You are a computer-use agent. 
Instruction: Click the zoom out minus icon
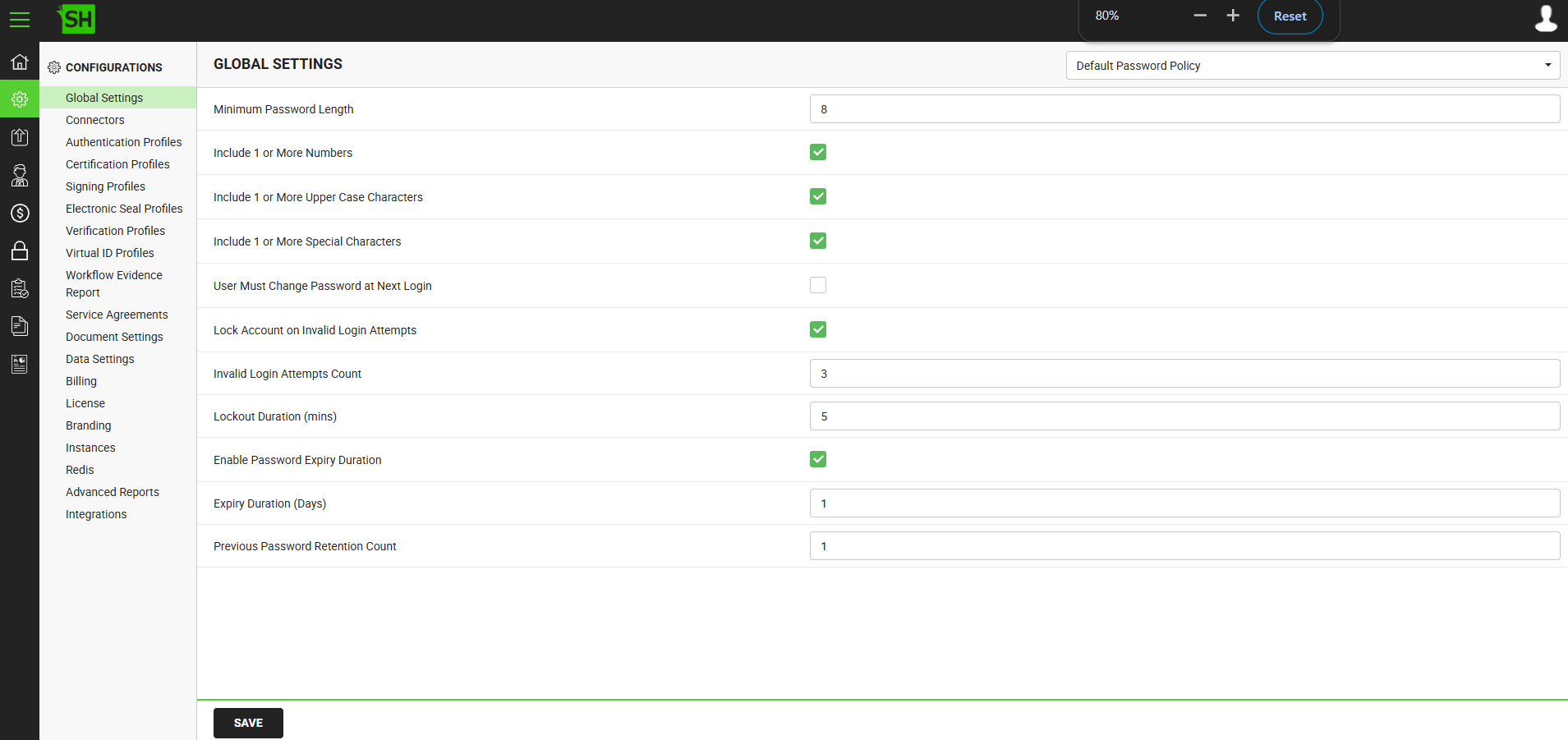(1200, 16)
